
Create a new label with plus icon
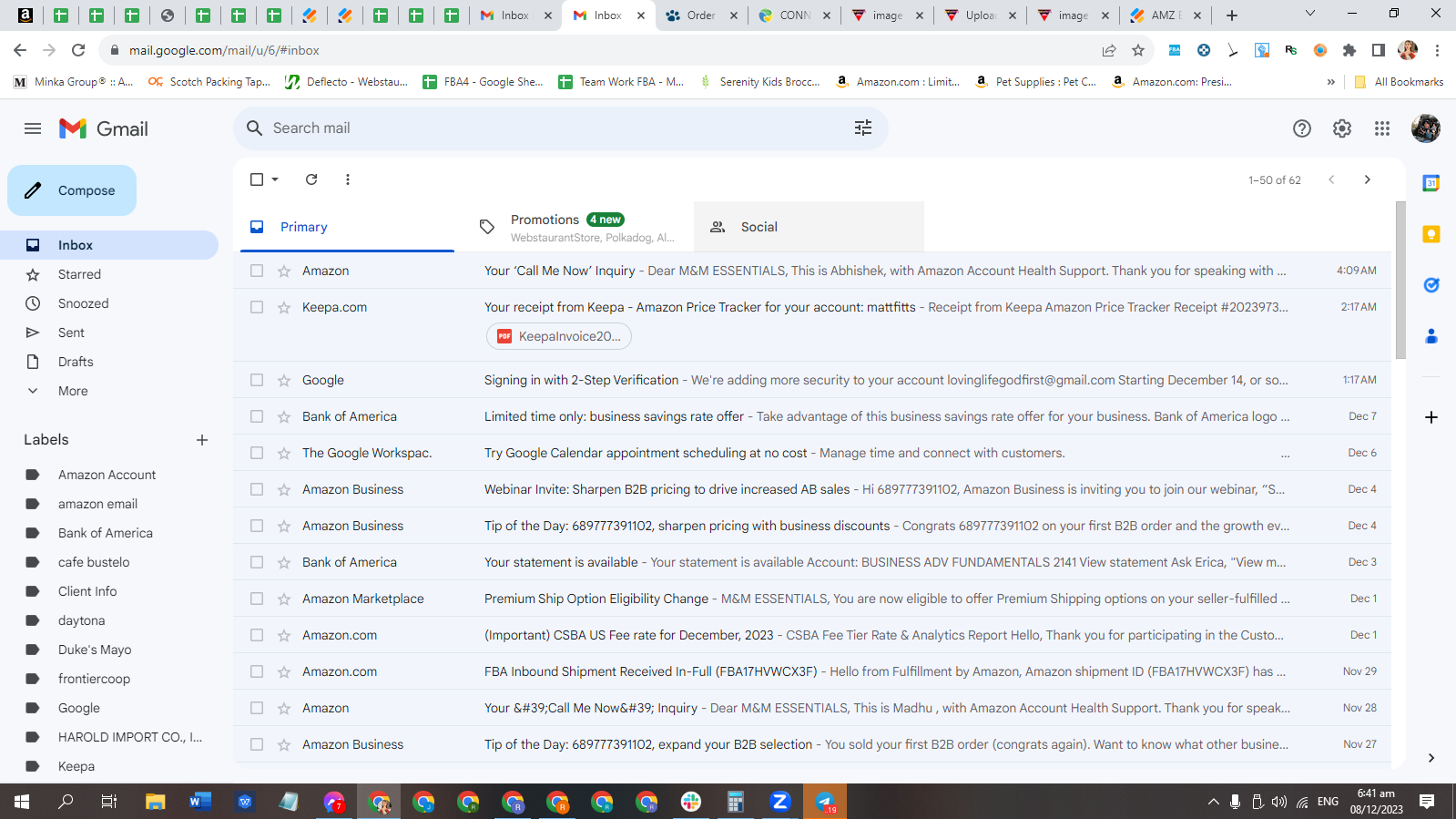click(x=202, y=440)
